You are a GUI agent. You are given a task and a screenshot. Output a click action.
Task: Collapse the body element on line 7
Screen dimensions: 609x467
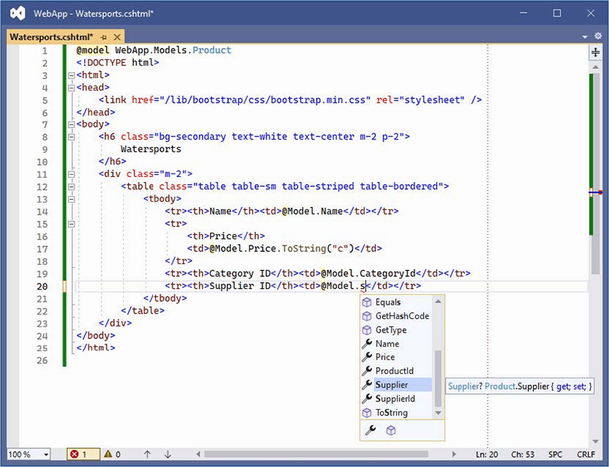[x=71, y=125]
